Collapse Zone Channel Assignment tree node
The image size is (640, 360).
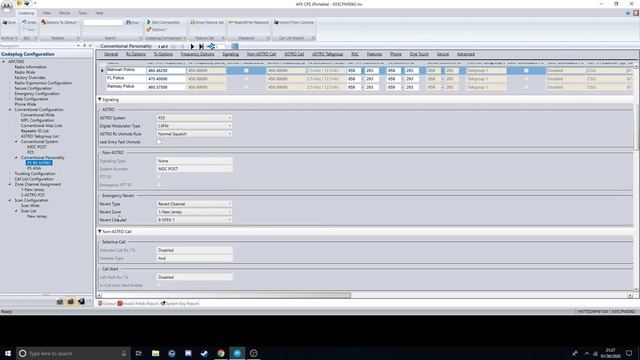pyautogui.click(x=10, y=184)
